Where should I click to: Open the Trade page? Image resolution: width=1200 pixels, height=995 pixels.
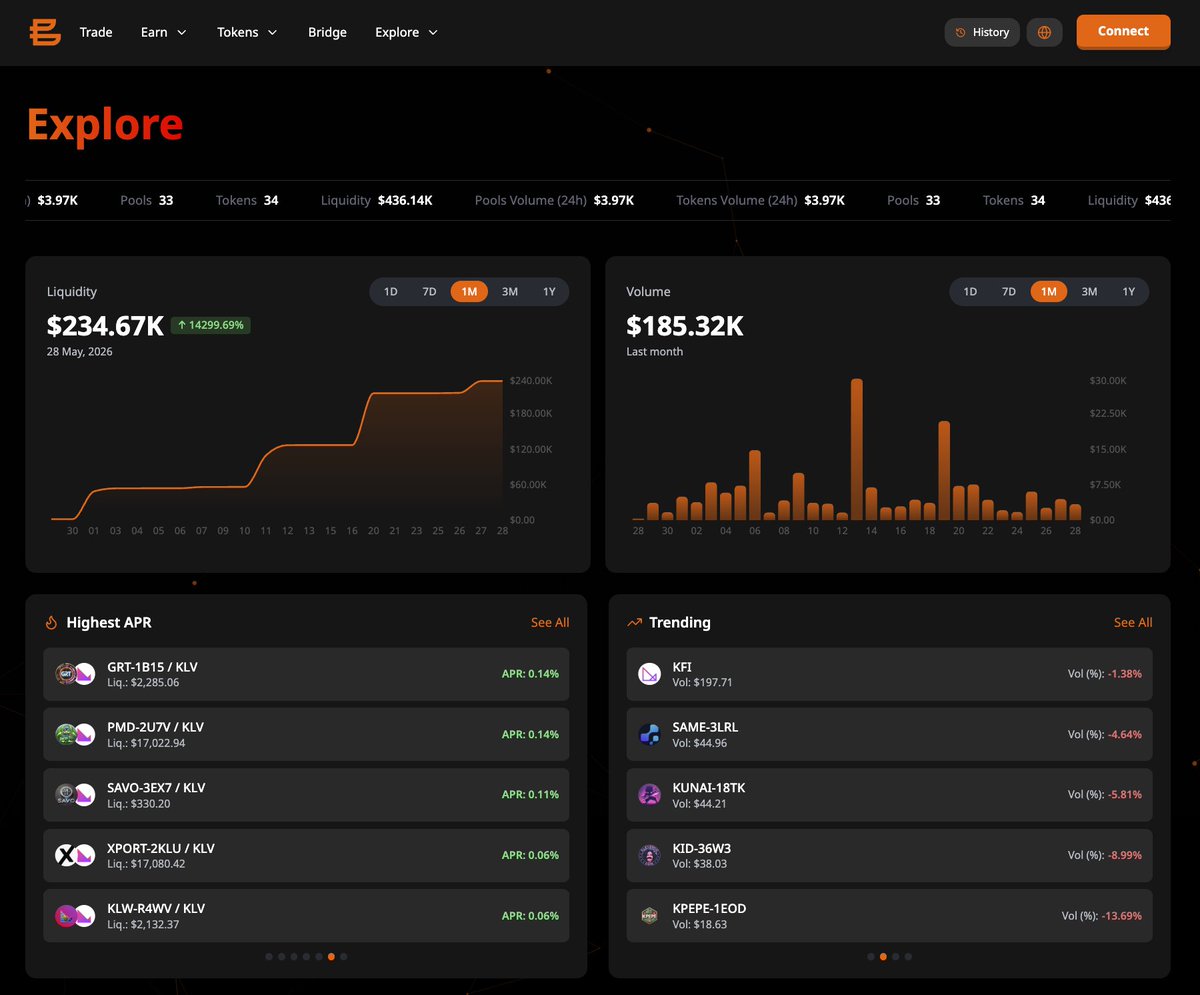(96, 32)
